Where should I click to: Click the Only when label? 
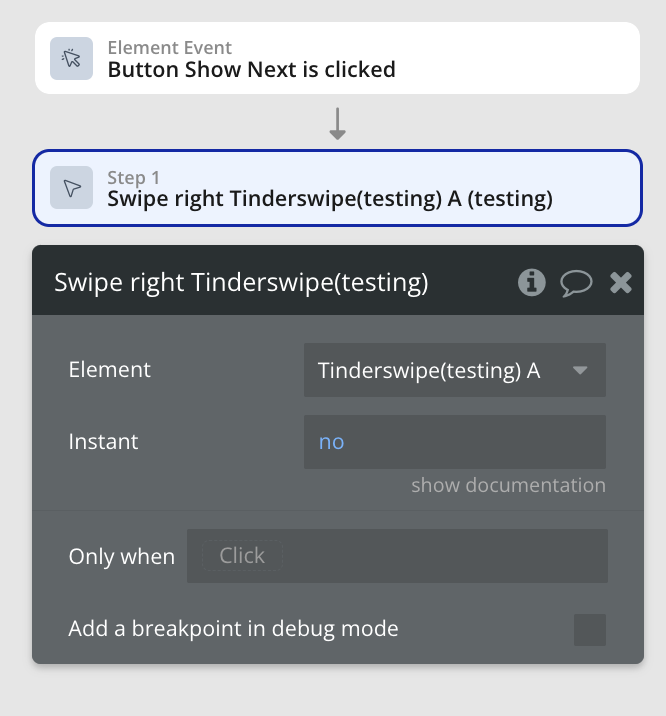coord(121,557)
